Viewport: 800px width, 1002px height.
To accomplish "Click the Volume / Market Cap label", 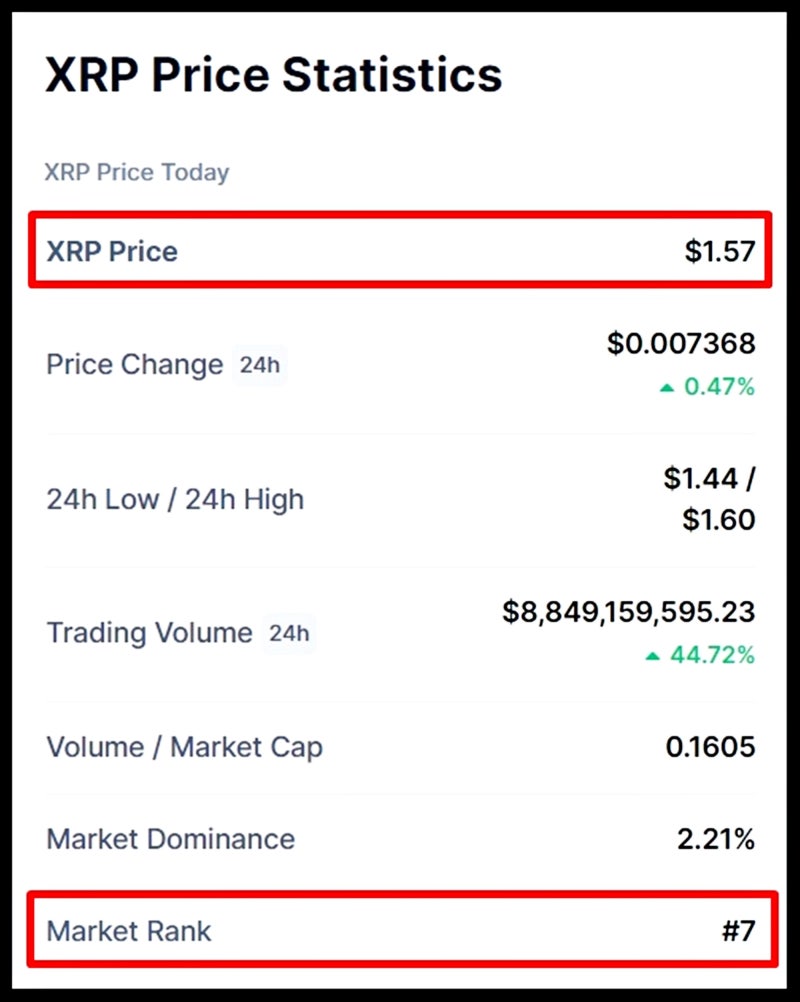I will 185,747.
